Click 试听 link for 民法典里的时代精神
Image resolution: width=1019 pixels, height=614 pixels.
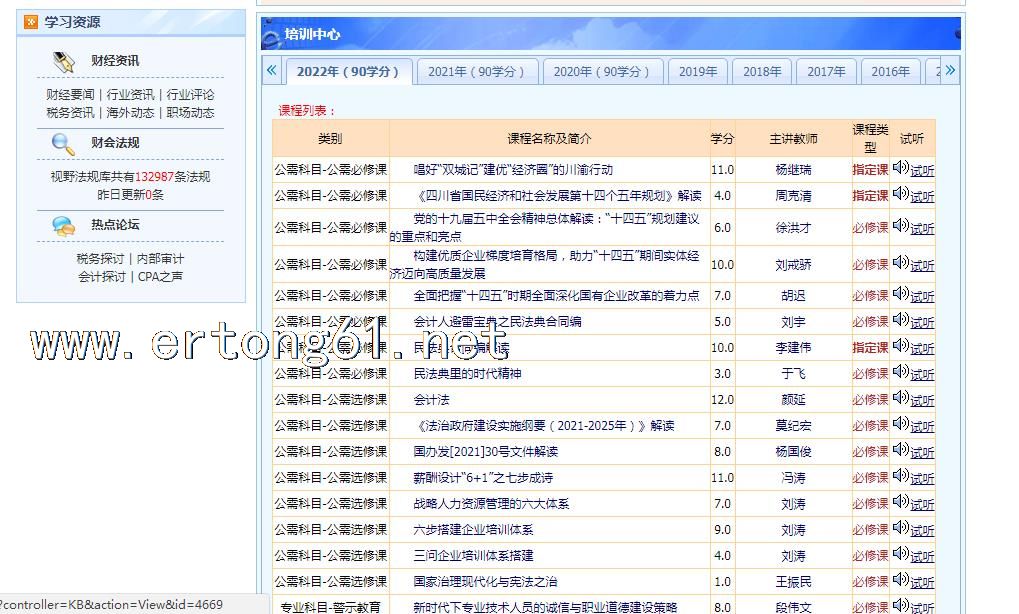(x=922, y=374)
